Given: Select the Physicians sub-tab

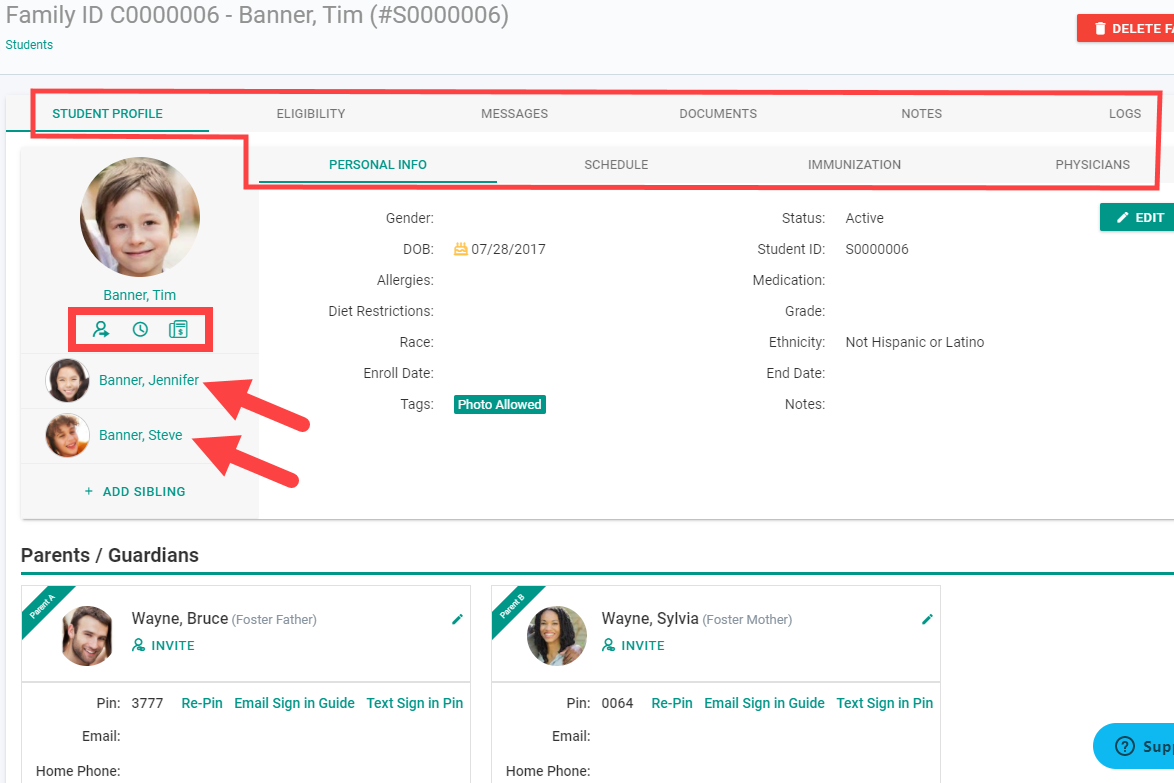Looking at the screenshot, I should click(1092, 165).
